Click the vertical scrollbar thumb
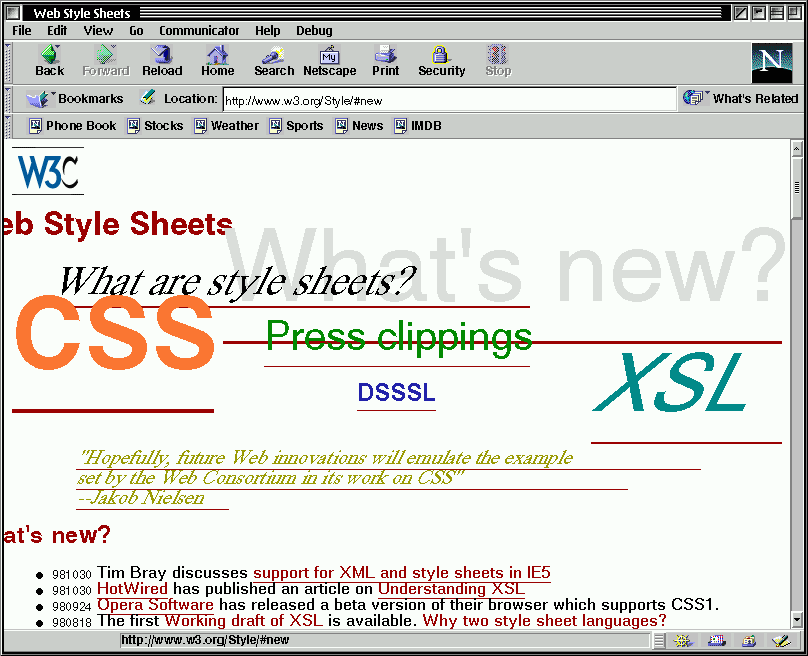This screenshot has width=808, height=656. tap(797, 188)
